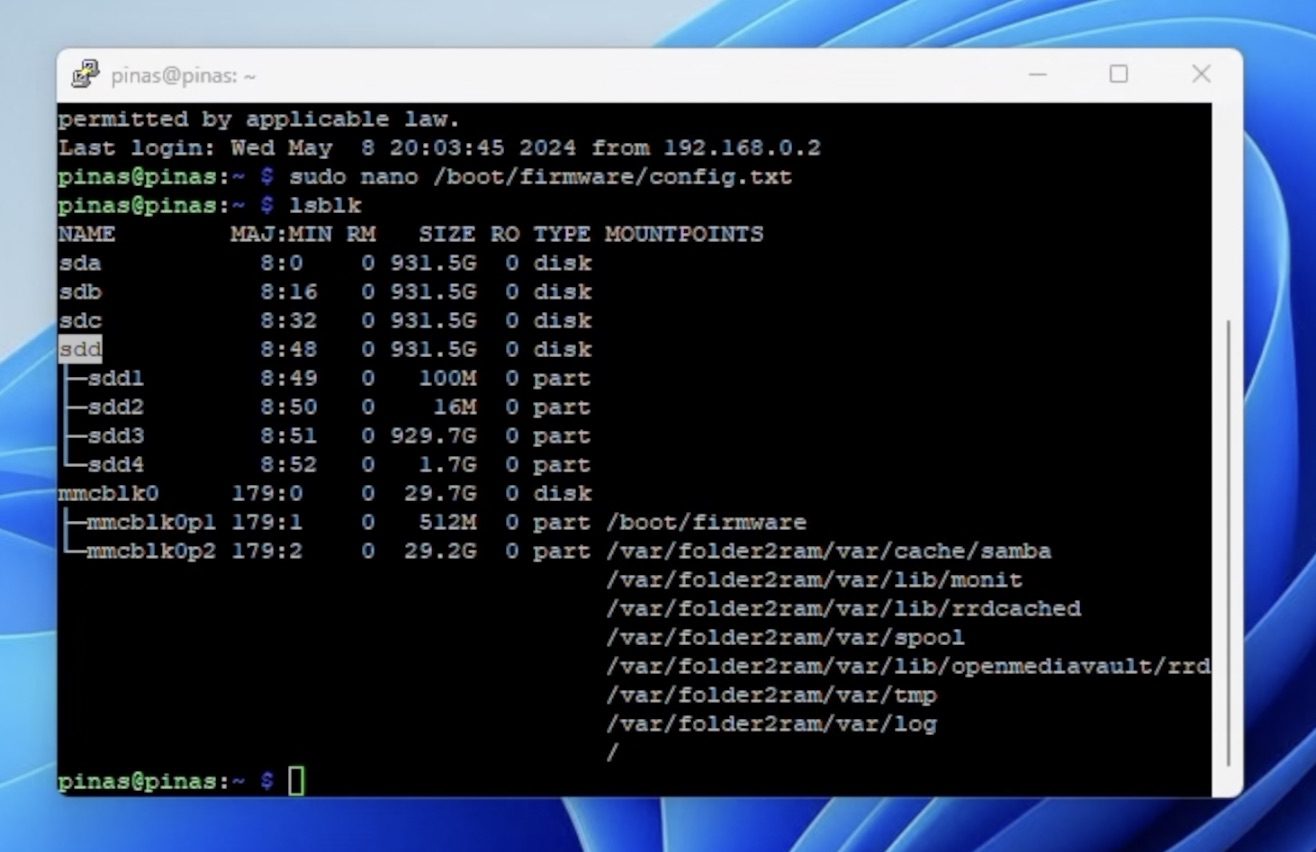Click the terminal vertical scrollbar thumb
The width and height of the screenshot is (1316, 852).
tap(1227, 540)
